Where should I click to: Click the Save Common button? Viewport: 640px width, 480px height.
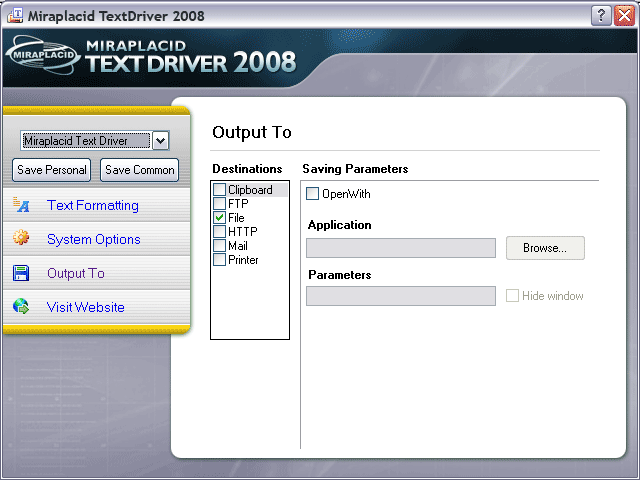coord(140,170)
